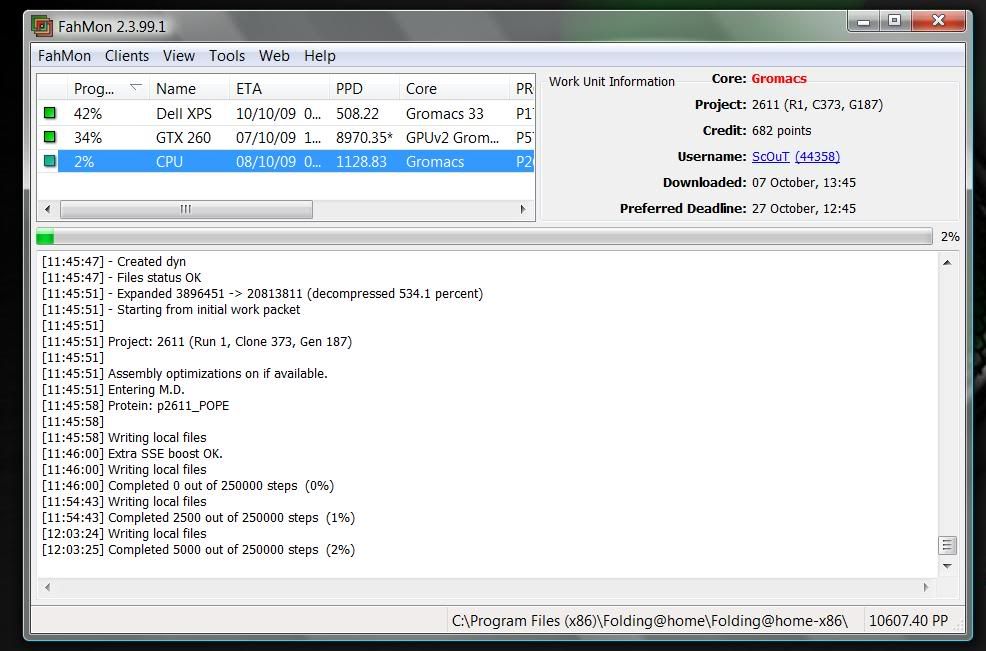Click the 1128.83 PPD value

(x=361, y=162)
